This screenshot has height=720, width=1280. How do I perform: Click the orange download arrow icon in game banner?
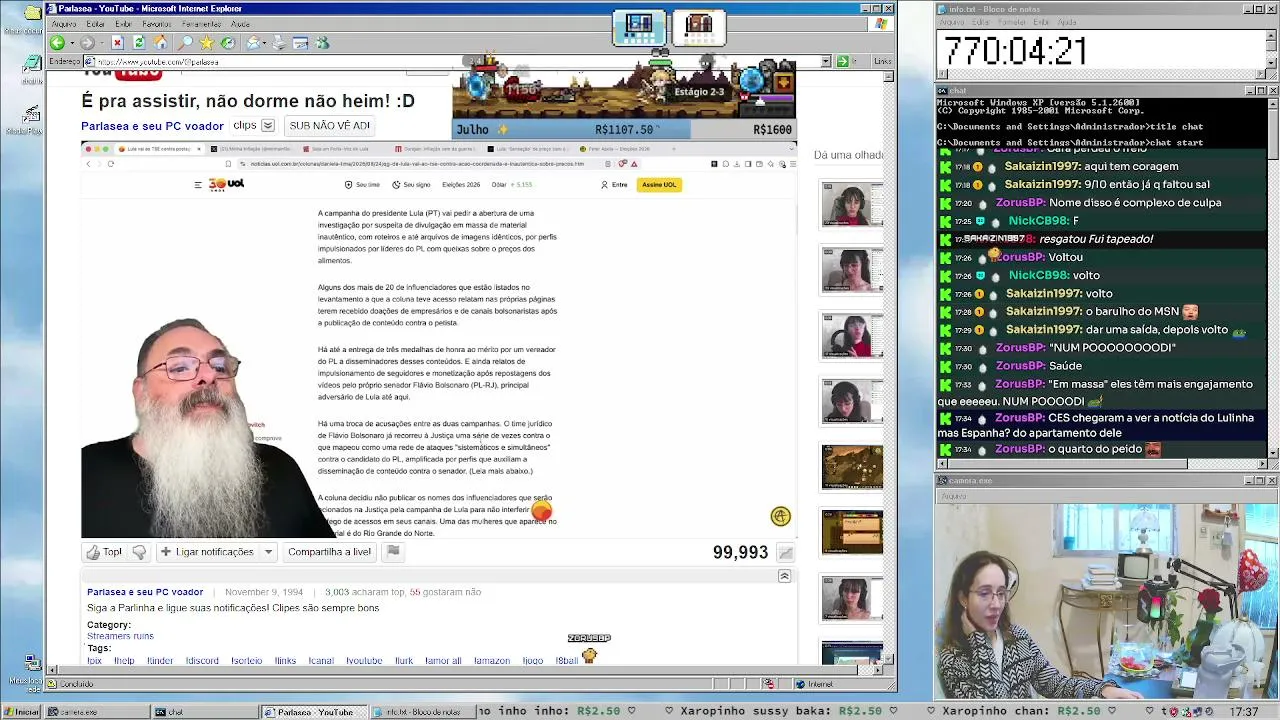(783, 82)
